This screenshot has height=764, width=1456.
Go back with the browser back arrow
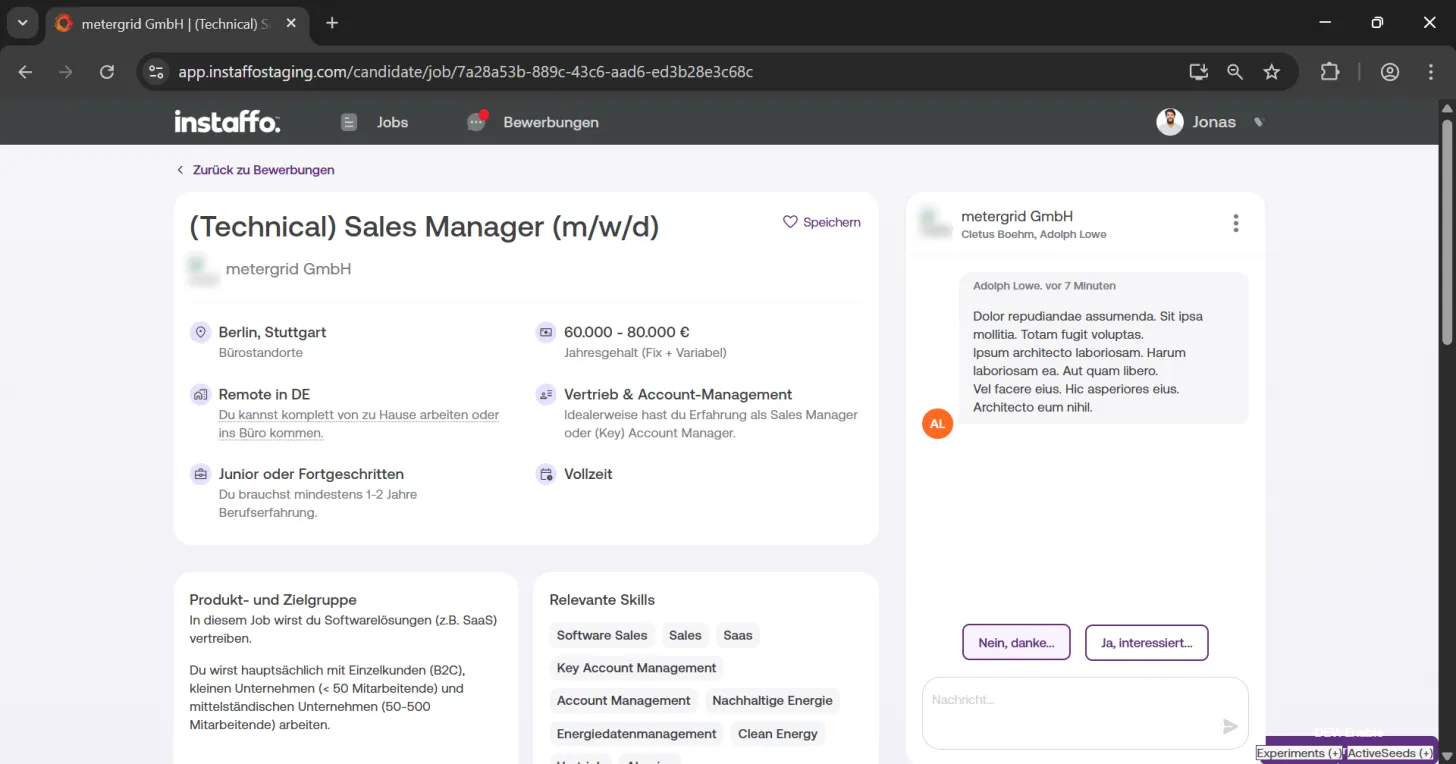tap(26, 72)
